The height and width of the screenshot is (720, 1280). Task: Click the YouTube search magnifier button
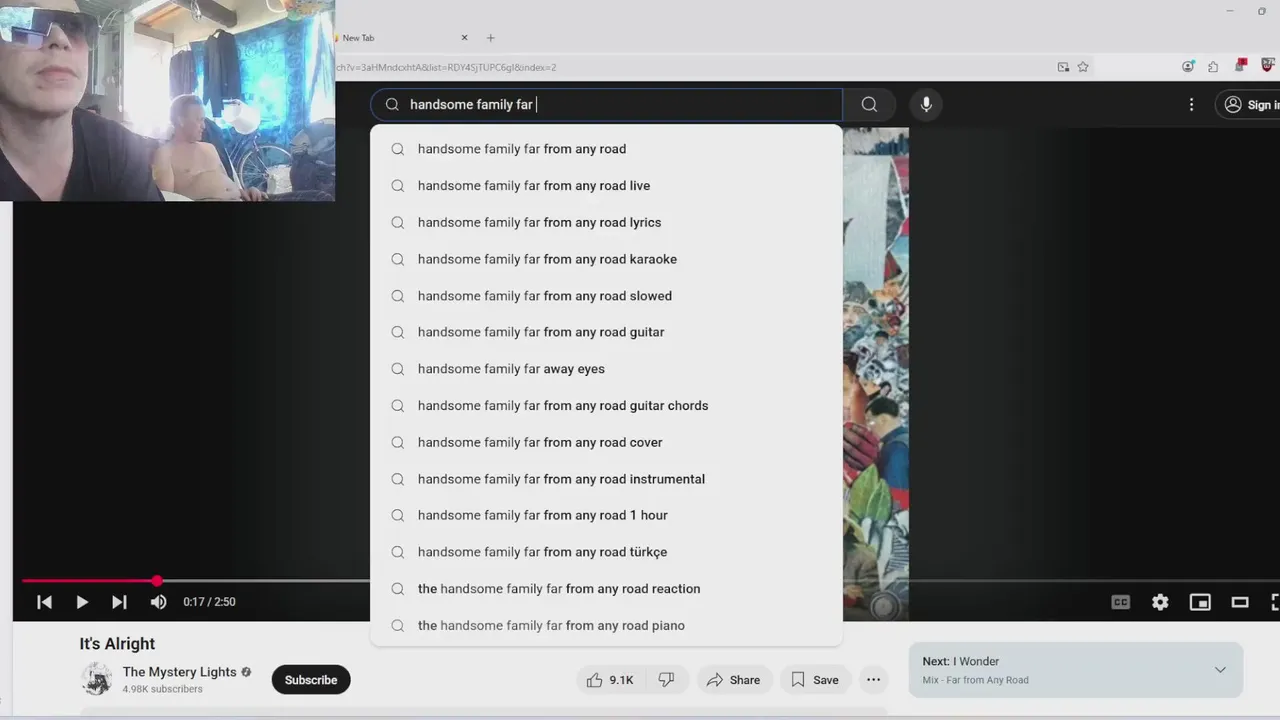tap(869, 104)
